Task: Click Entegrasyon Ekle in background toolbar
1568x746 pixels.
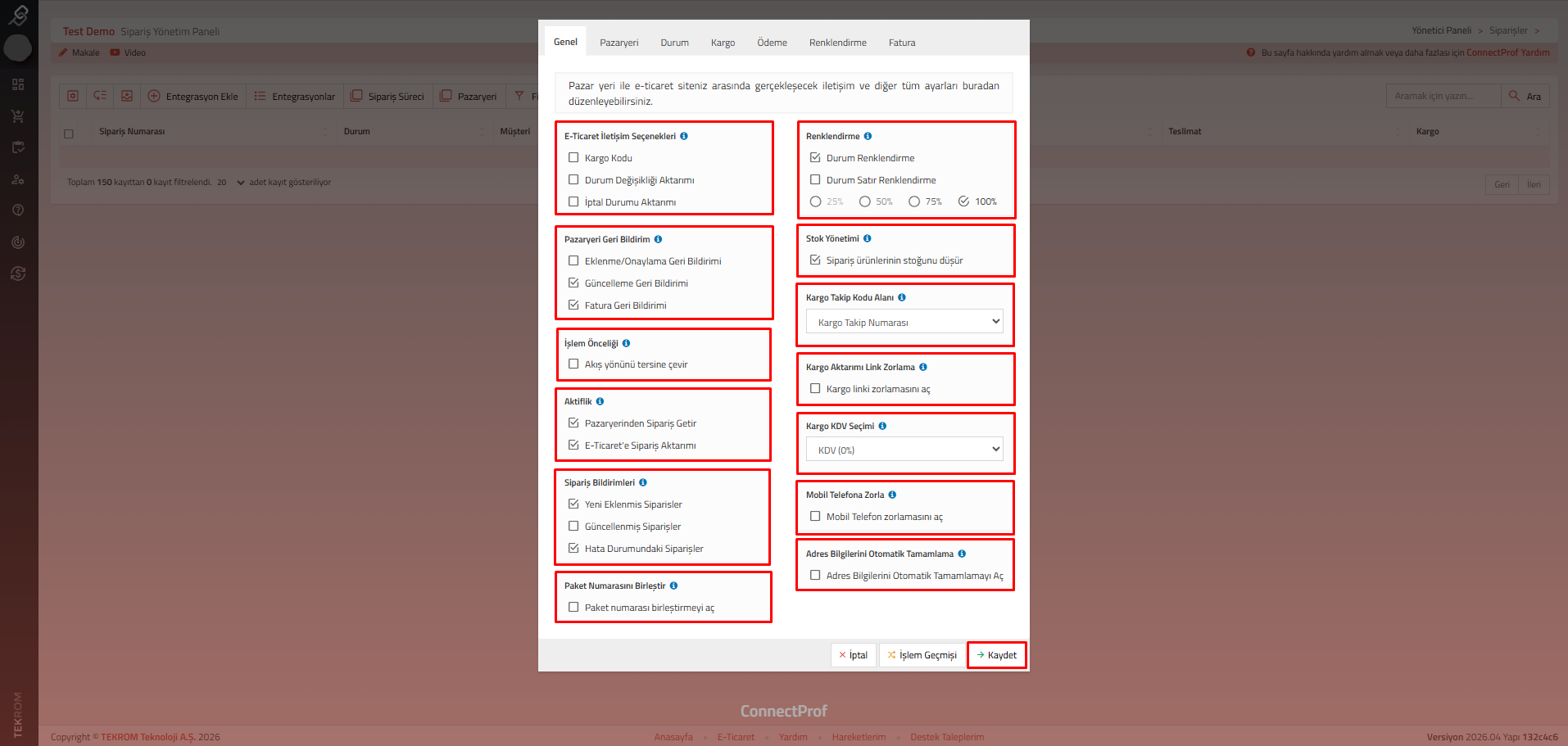Action: [193, 96]
